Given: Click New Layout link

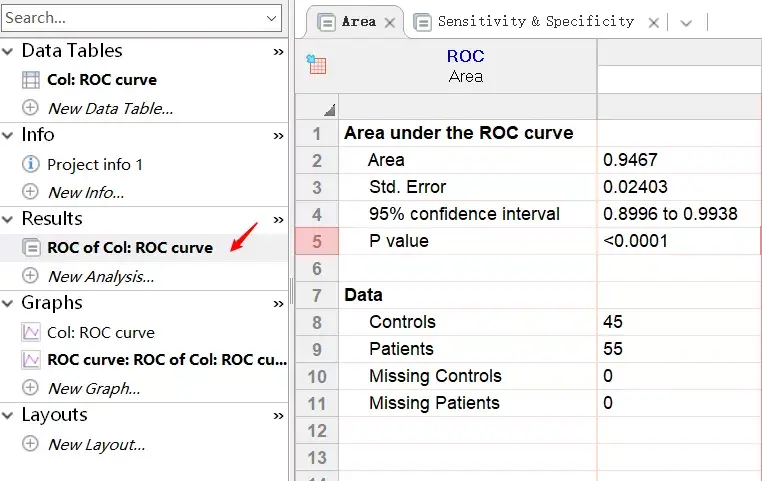Looking at the screenshot, I should tap(96, 444).
